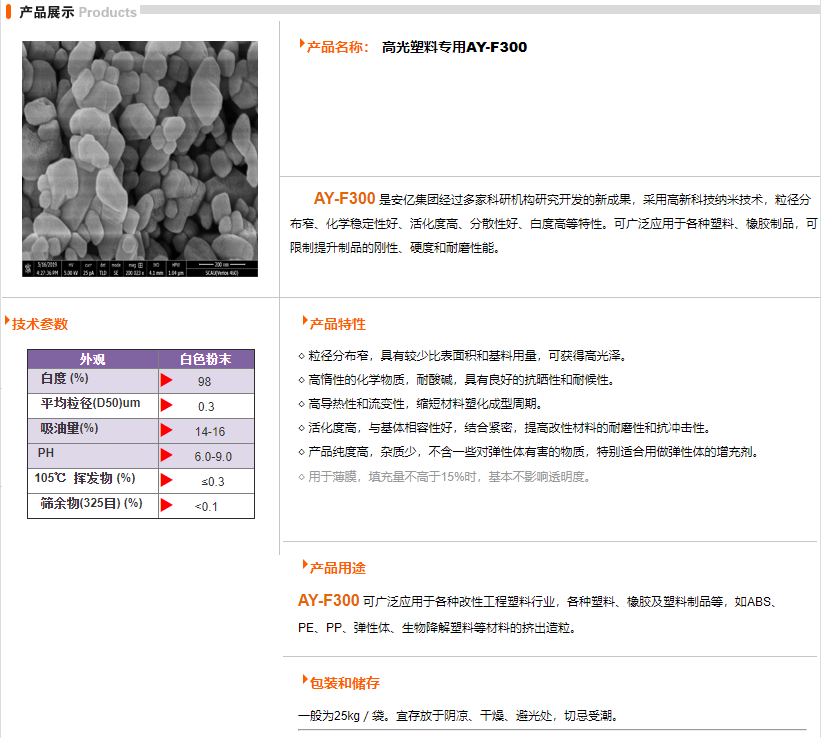Click the red arrow in the 挥发物 row
This screenshot has height=738, width=822.
(167, 480)
